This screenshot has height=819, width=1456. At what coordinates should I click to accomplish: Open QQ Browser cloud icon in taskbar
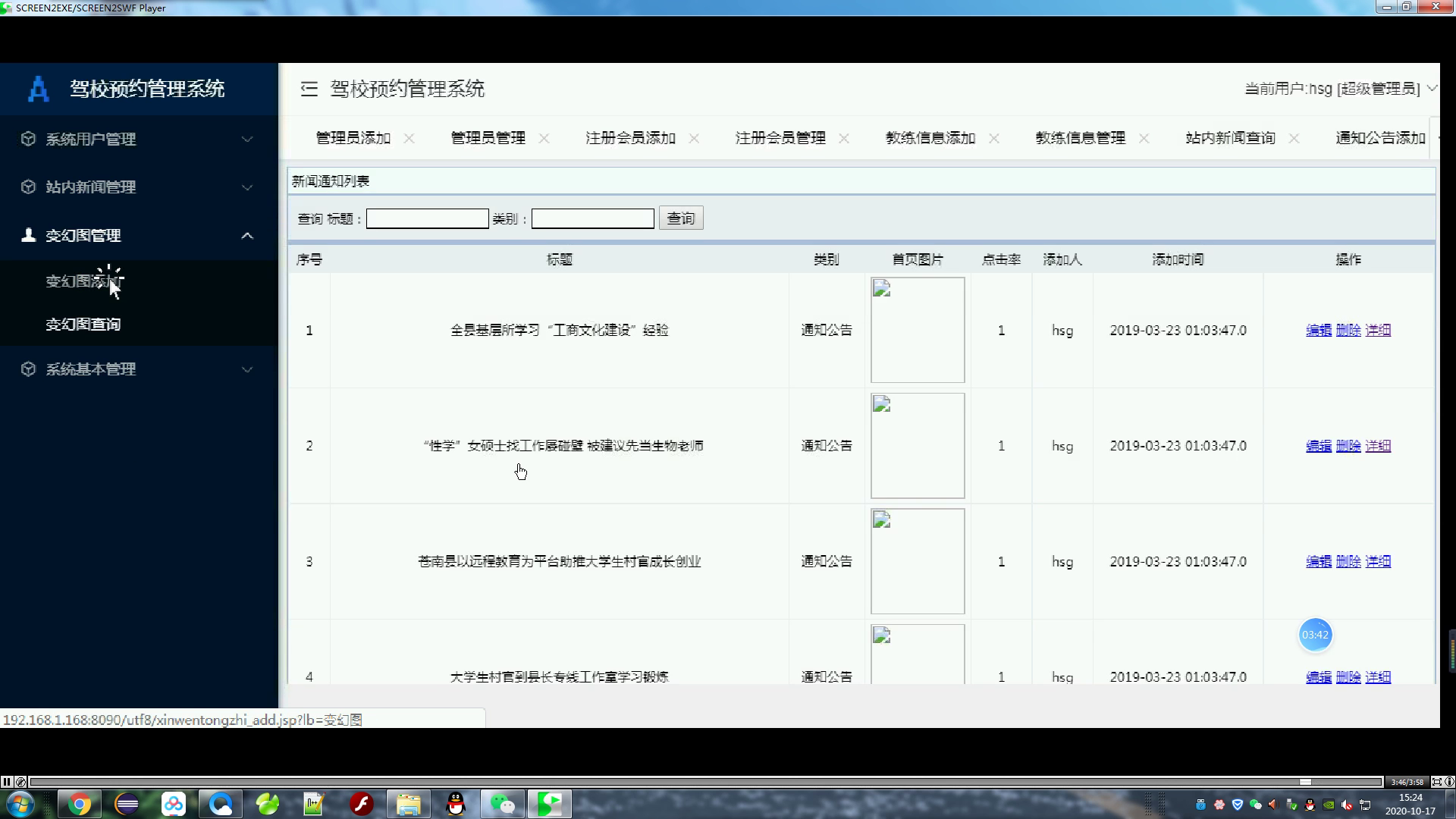[221, 804]
